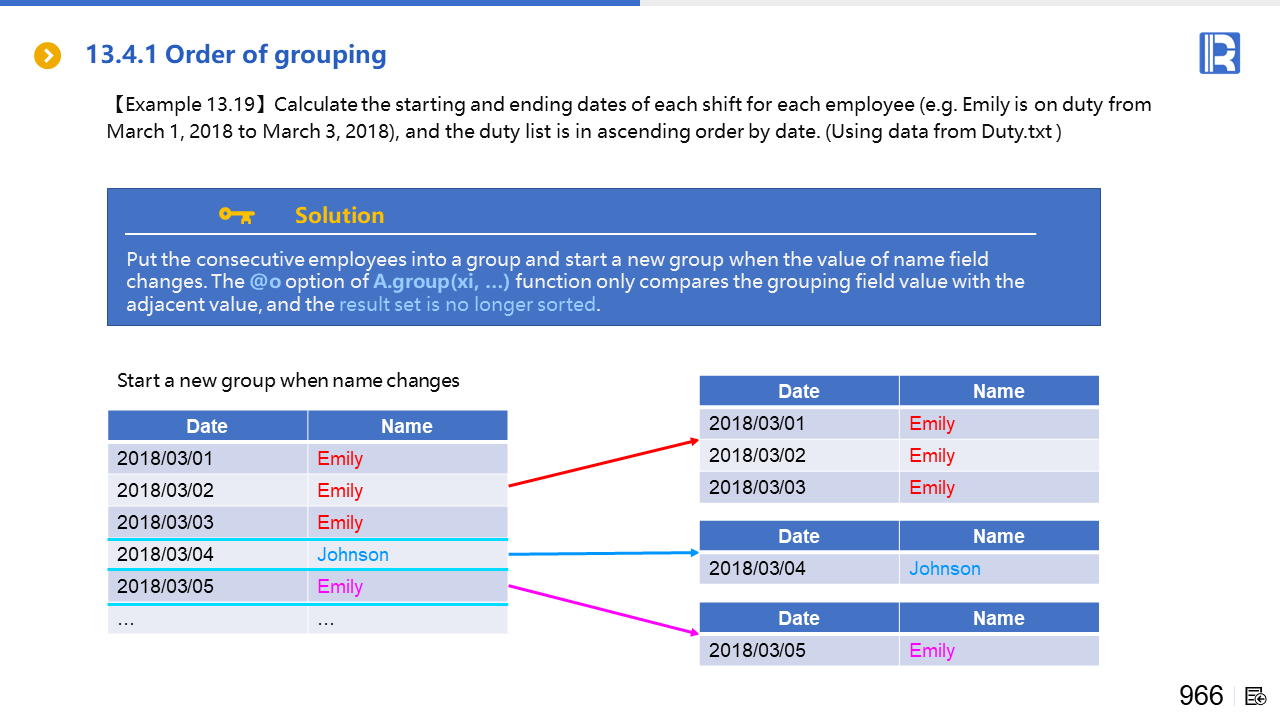Click the blue R logo

coord(1219,53)
